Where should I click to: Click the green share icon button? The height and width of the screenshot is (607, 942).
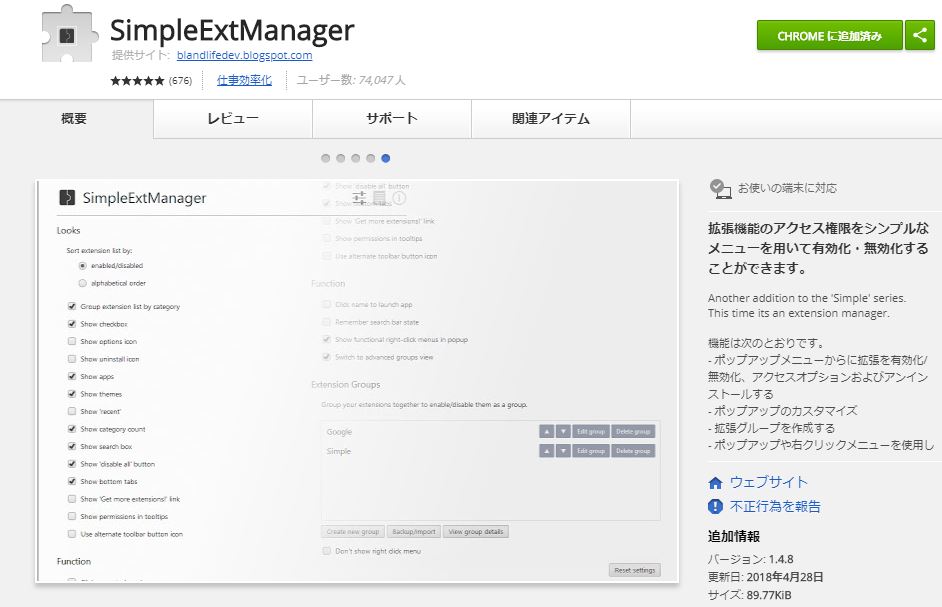click(x=920, y=35)
